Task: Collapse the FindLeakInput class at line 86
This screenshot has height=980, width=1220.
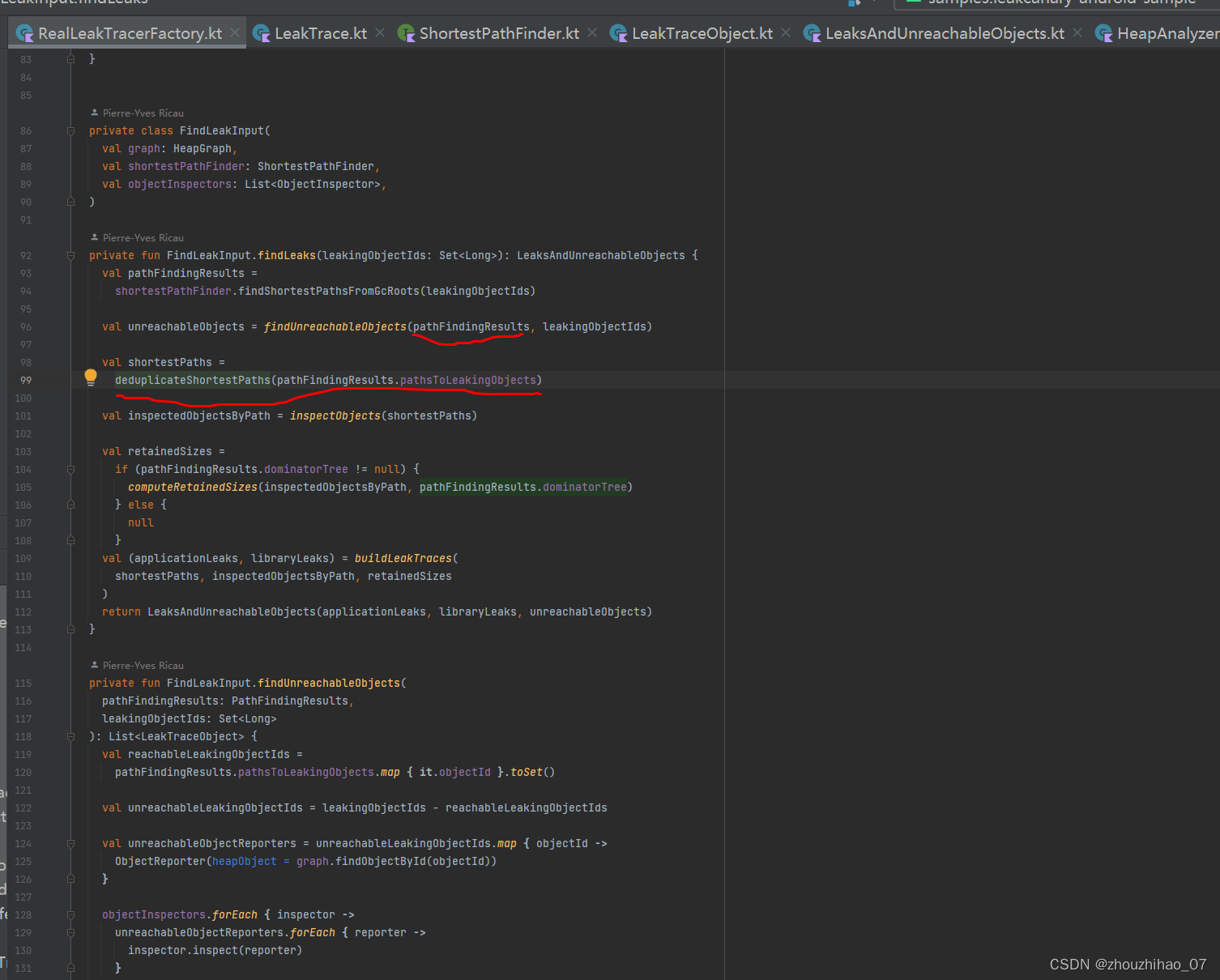Action: (x=70, y=130)
